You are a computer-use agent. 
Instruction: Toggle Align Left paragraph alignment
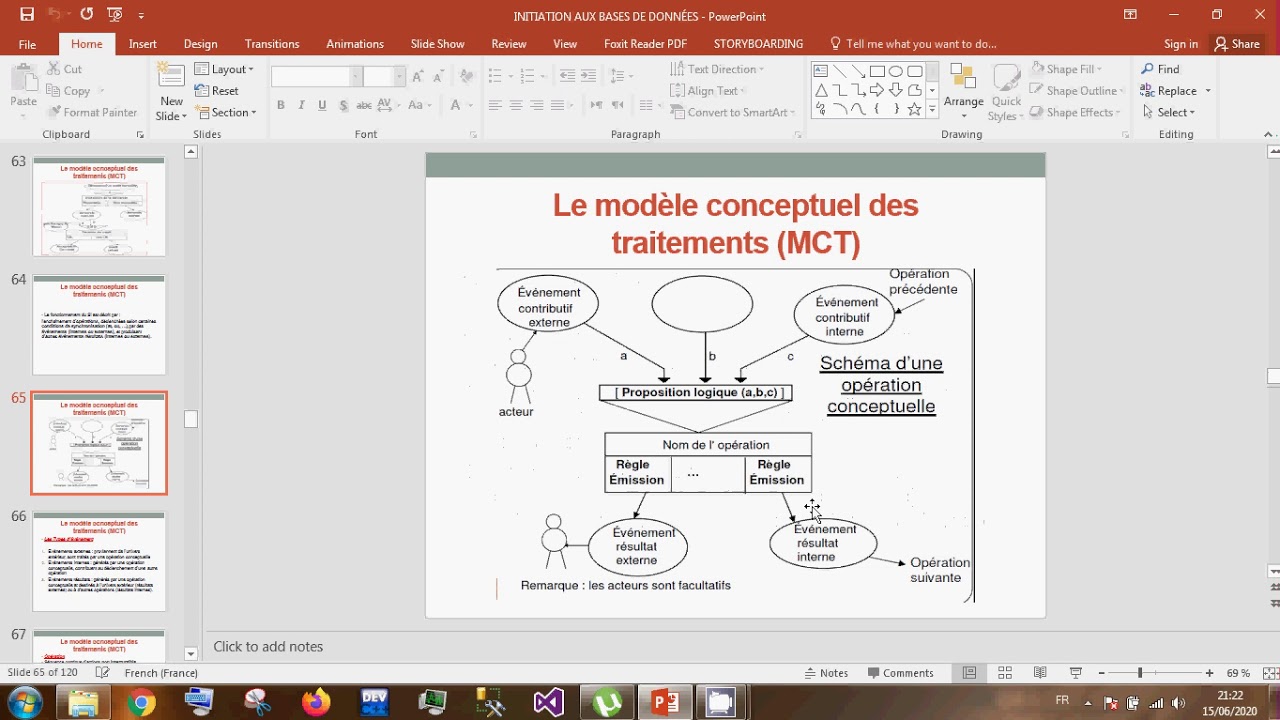tap(494, 105)
